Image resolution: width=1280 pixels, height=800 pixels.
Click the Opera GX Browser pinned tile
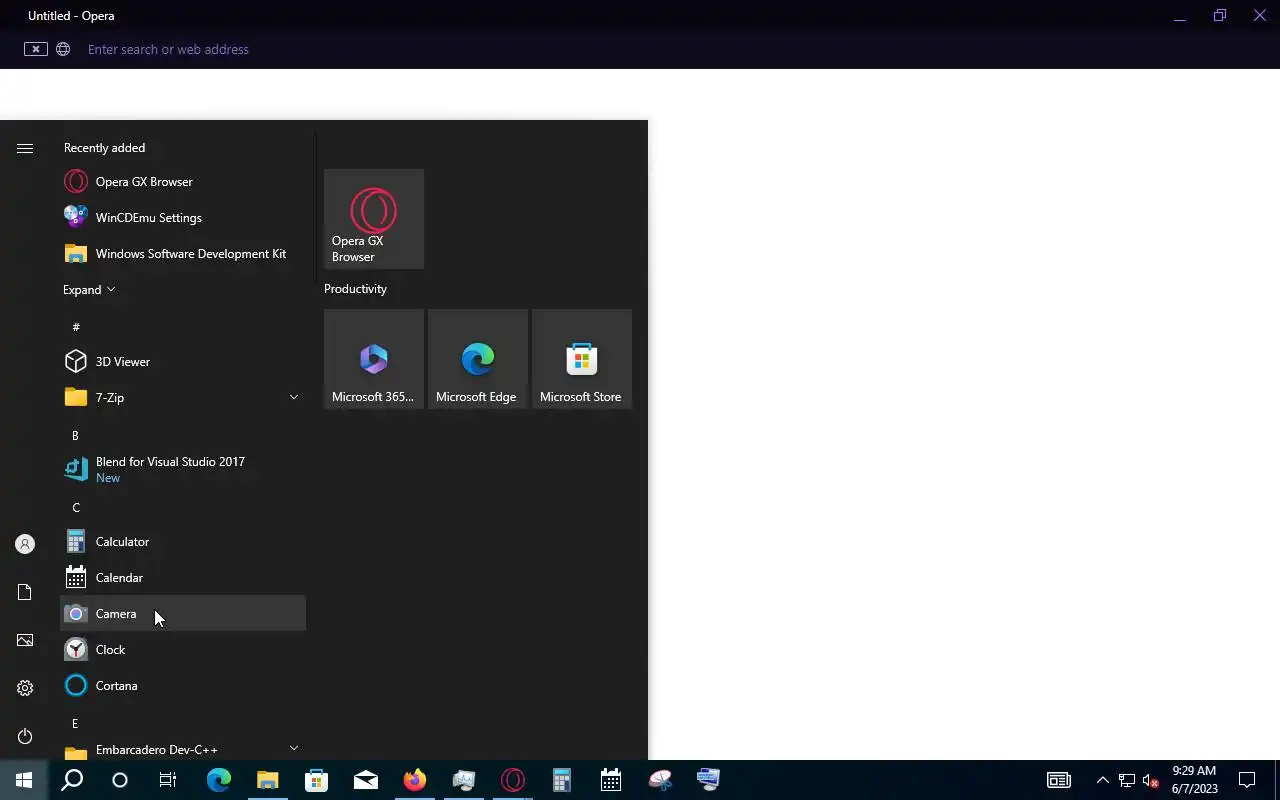tap(374, 219)
